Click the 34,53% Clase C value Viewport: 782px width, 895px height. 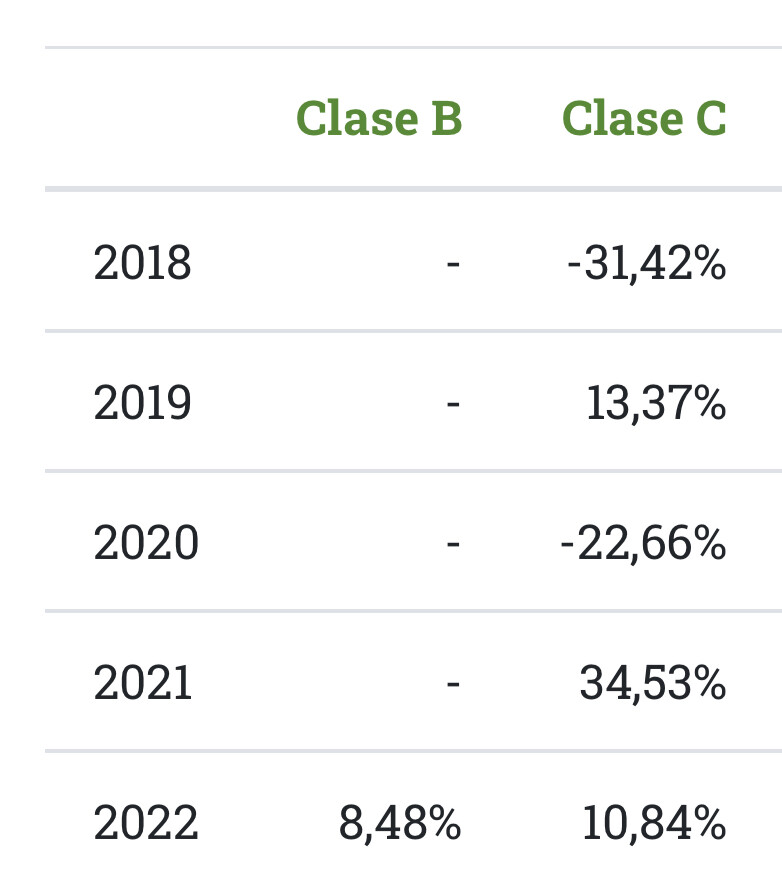(652, 684)
